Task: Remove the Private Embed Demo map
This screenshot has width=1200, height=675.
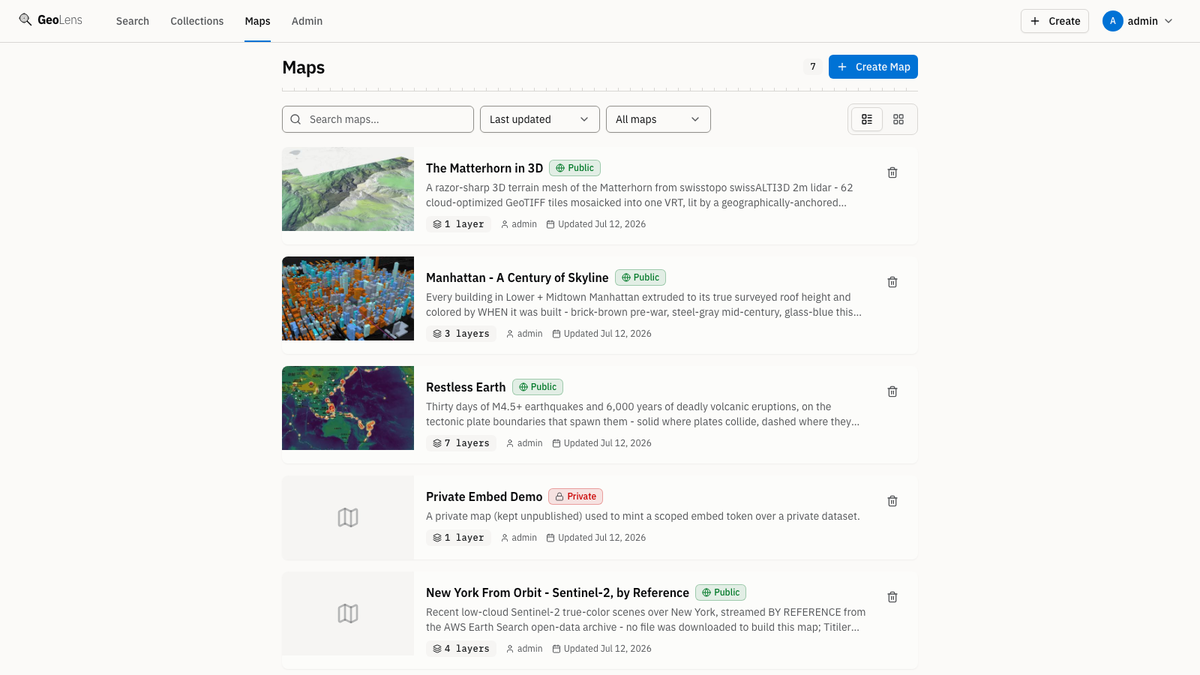Action: [892, 501]
